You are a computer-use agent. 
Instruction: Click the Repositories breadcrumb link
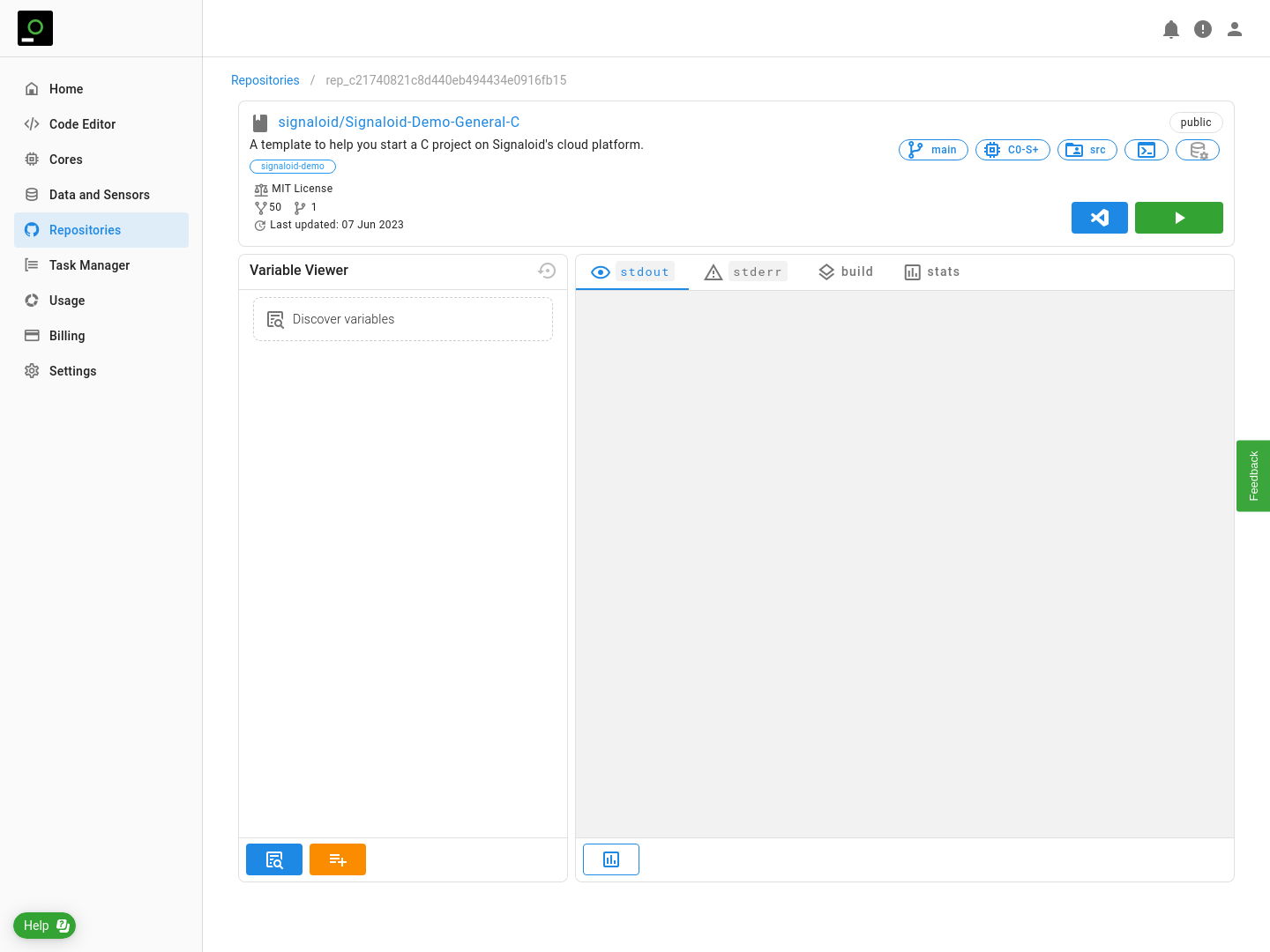click(265, 80)
